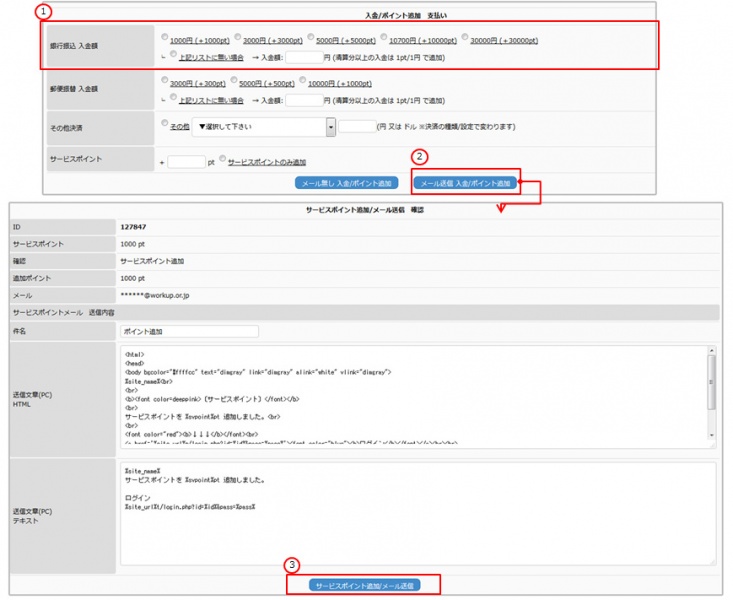
Task: Click the メール送信 入金/ポイント追加 button
Action: pyautogui.click(x=465, y=183)
